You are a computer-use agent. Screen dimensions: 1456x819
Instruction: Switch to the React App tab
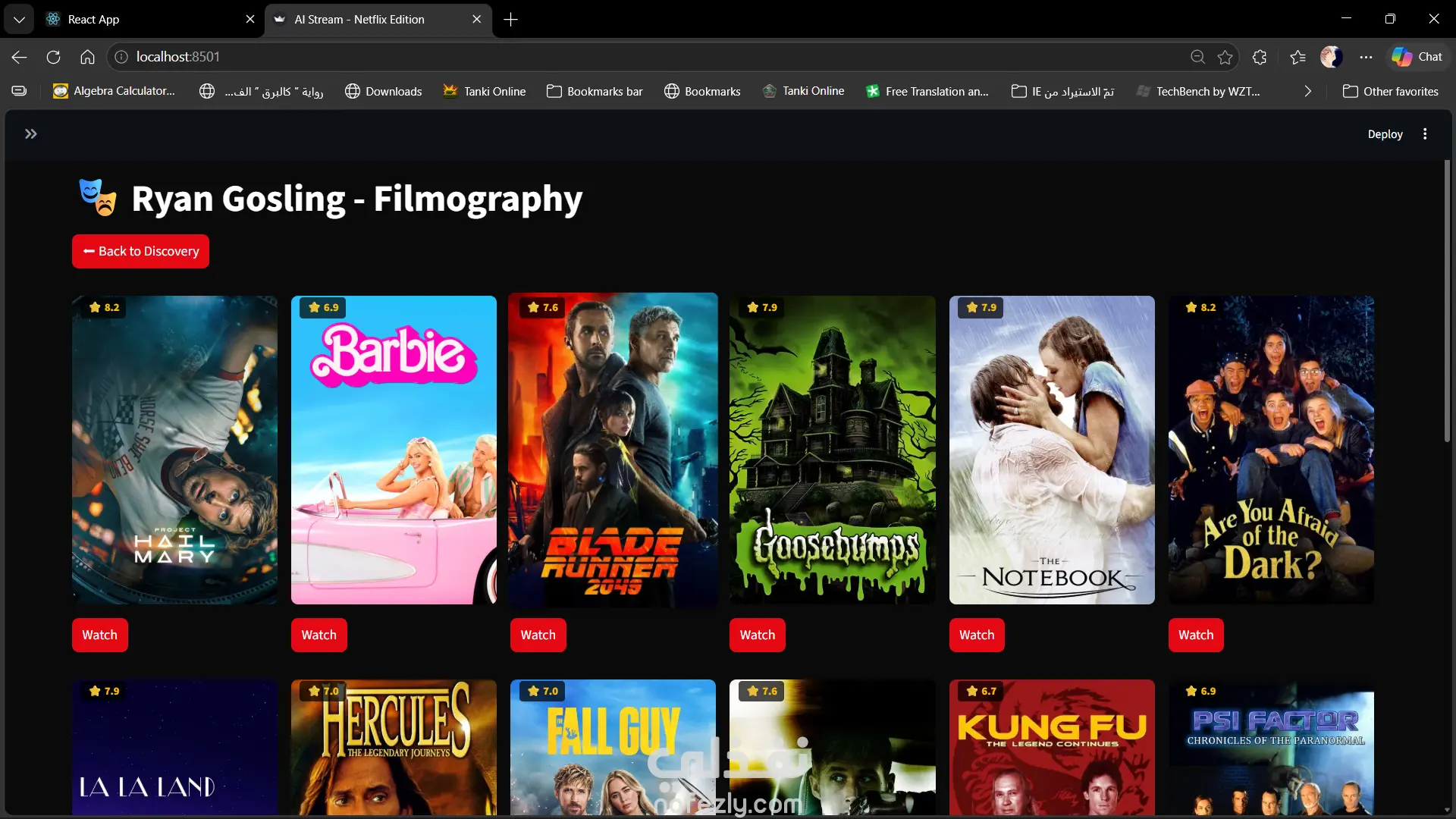pyautogui.click(x=144, y=19)
